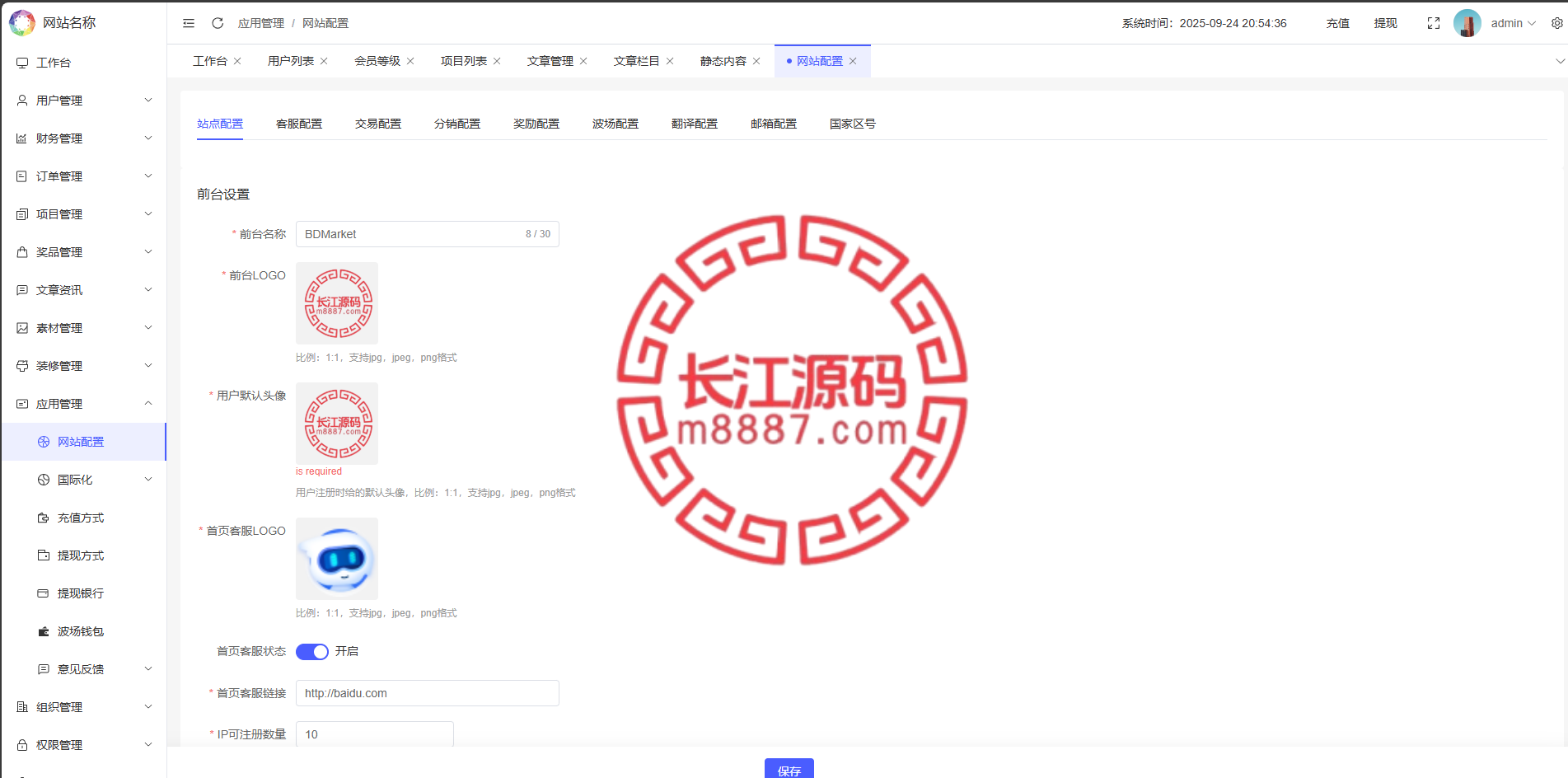Switch to the 邮箱配置 tab
Screen dimensions: 1568x778
tap(774, 124)
